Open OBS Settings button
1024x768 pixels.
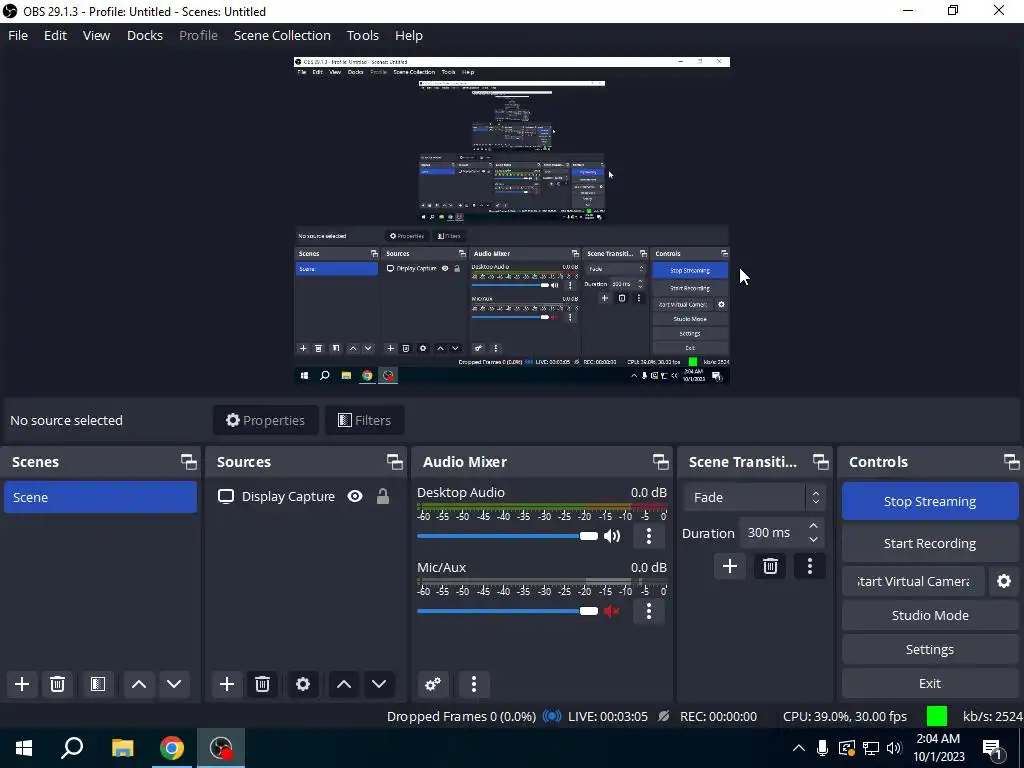930,649
